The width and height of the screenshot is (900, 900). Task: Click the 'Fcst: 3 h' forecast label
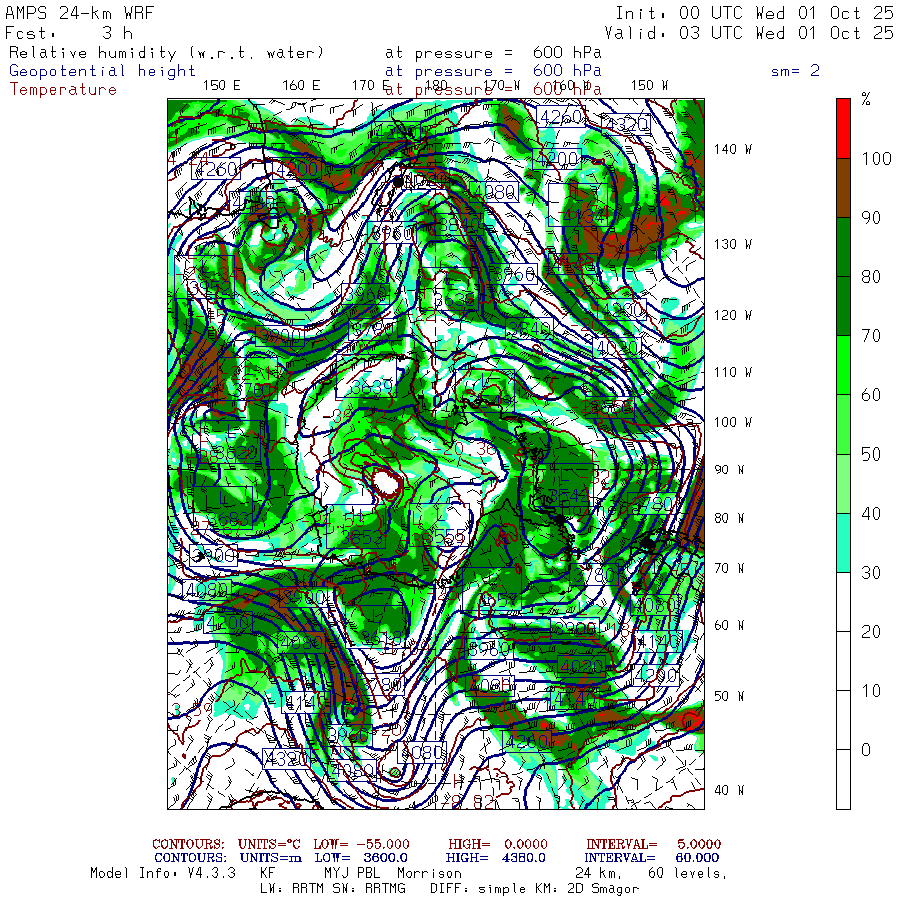pos(69,33)
